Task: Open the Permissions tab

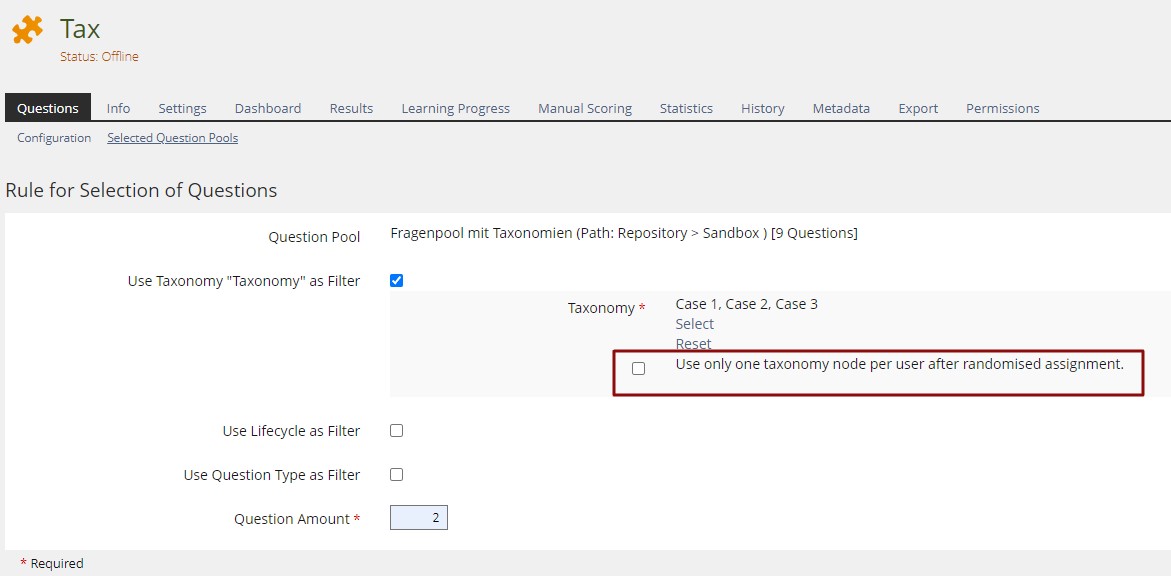Action: pos(1002,108)
